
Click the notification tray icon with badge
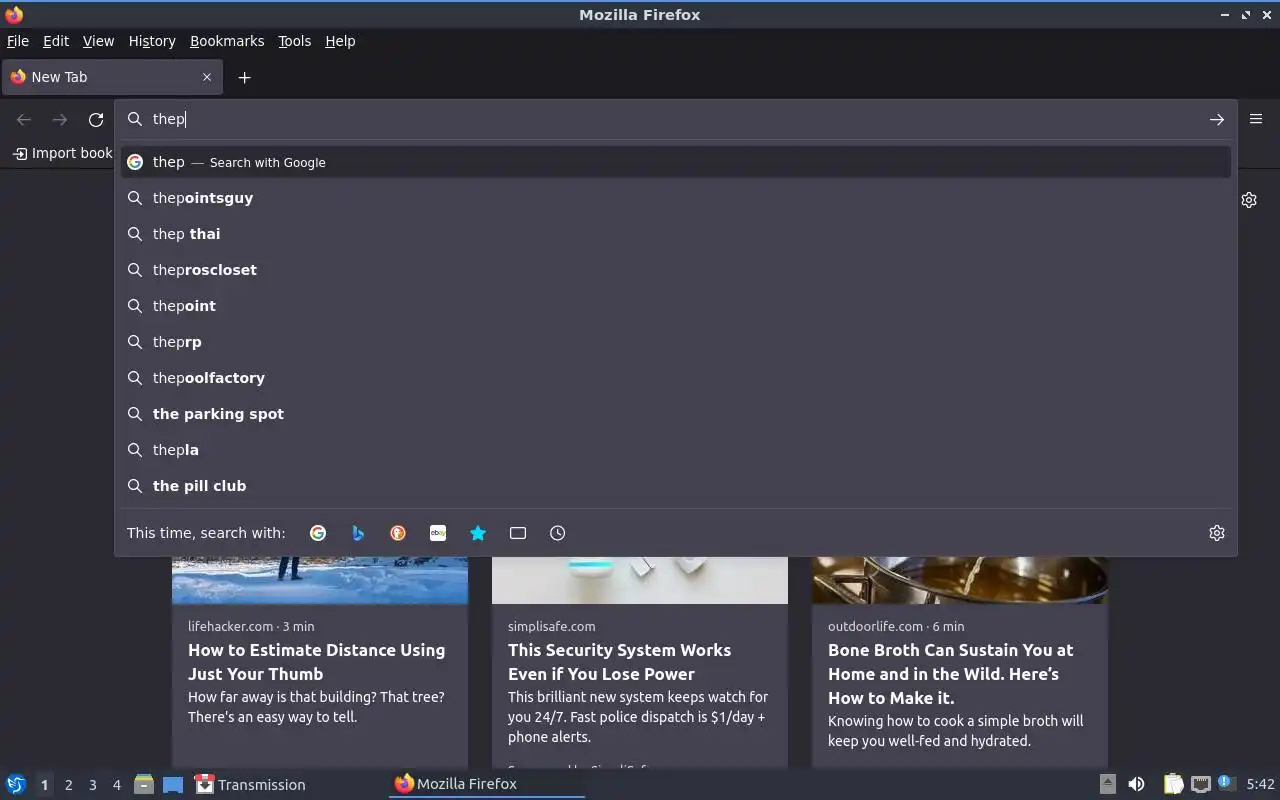(1227, 783)
